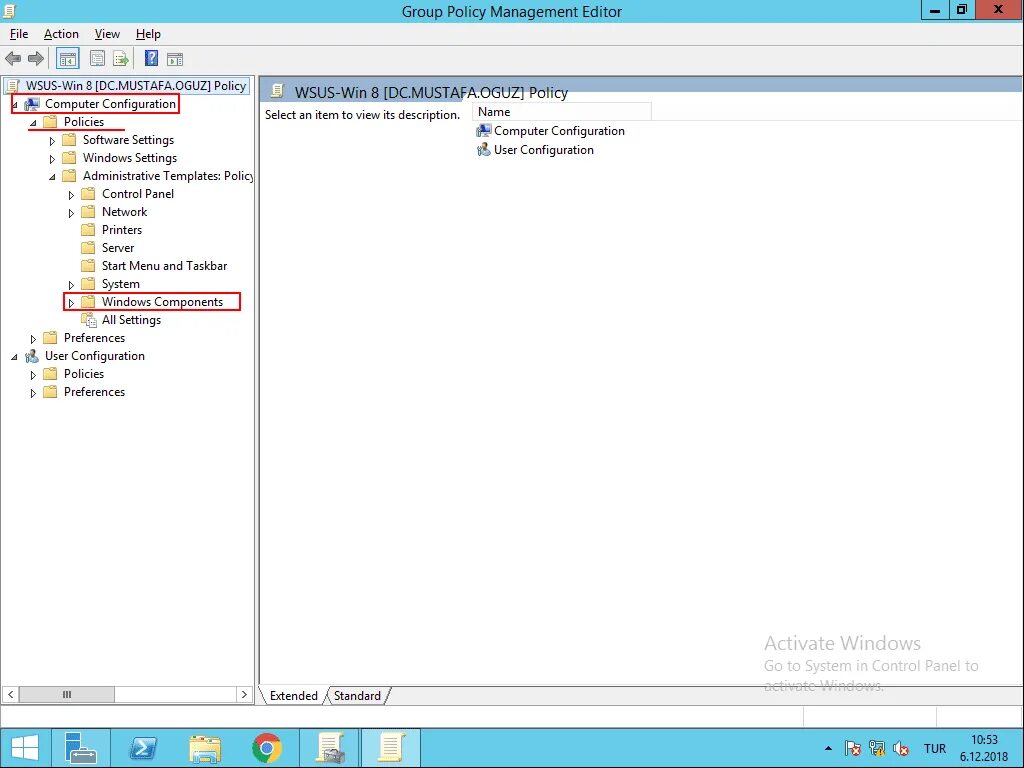Click Computer Configuration icon in right pane list

tap(483, 131)
